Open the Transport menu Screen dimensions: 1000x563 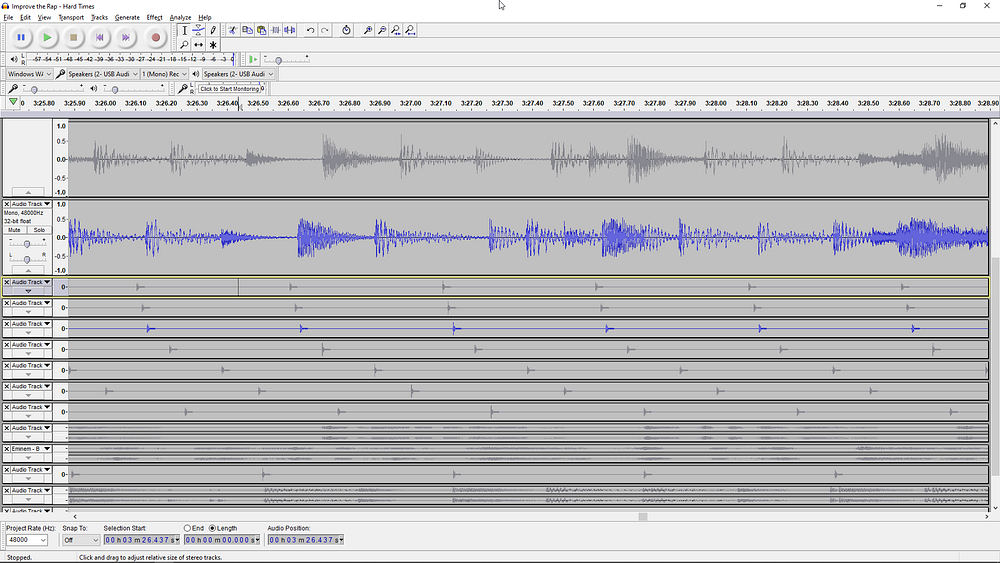[71, 17]
